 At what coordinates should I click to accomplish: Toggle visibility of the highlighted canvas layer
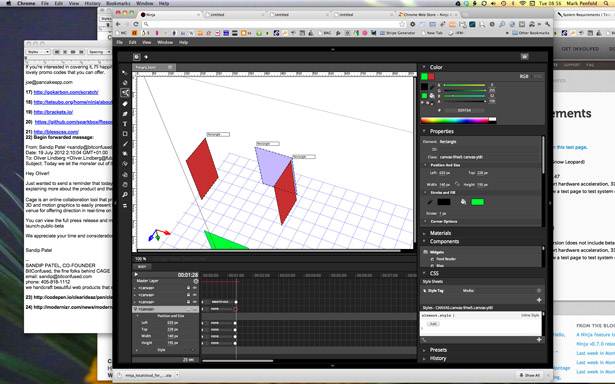pyautogui.click(x=195, y=309)
